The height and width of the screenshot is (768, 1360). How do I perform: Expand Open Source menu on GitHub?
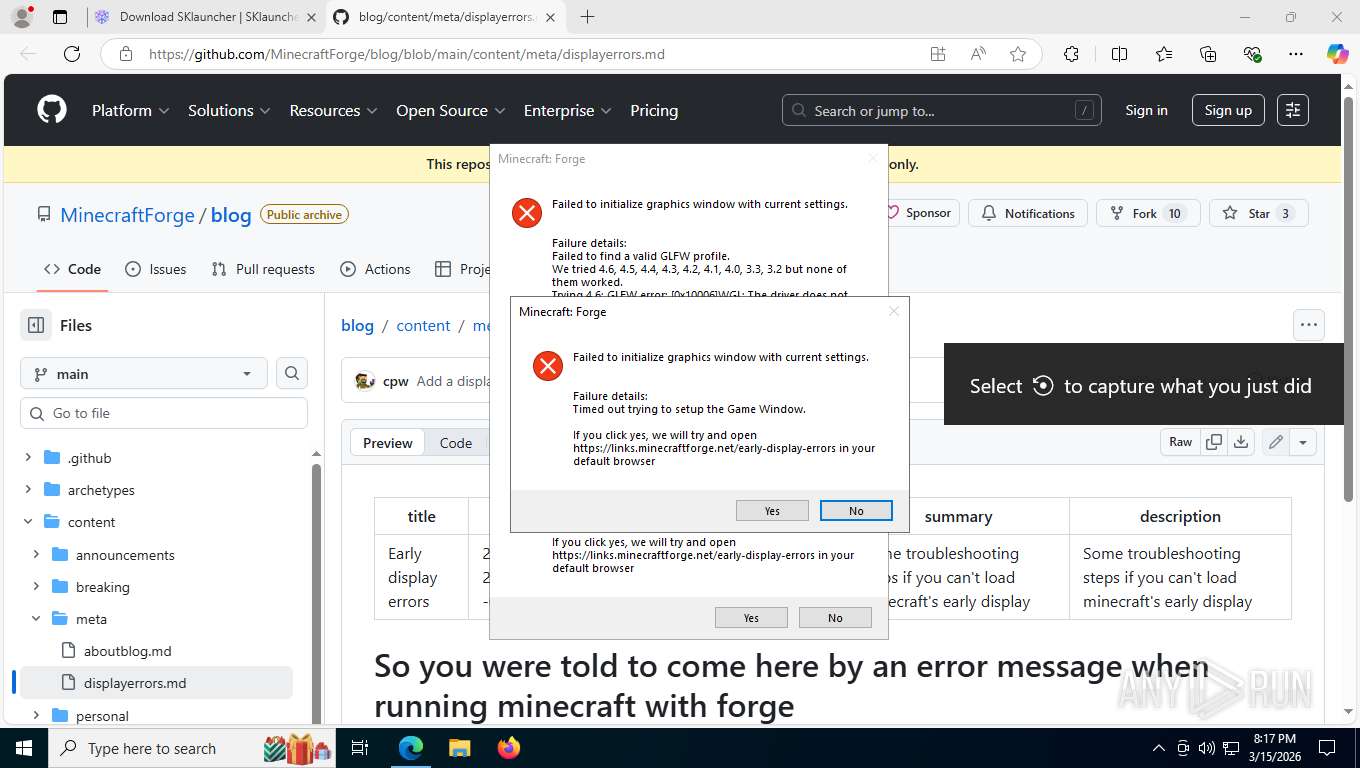451,110
